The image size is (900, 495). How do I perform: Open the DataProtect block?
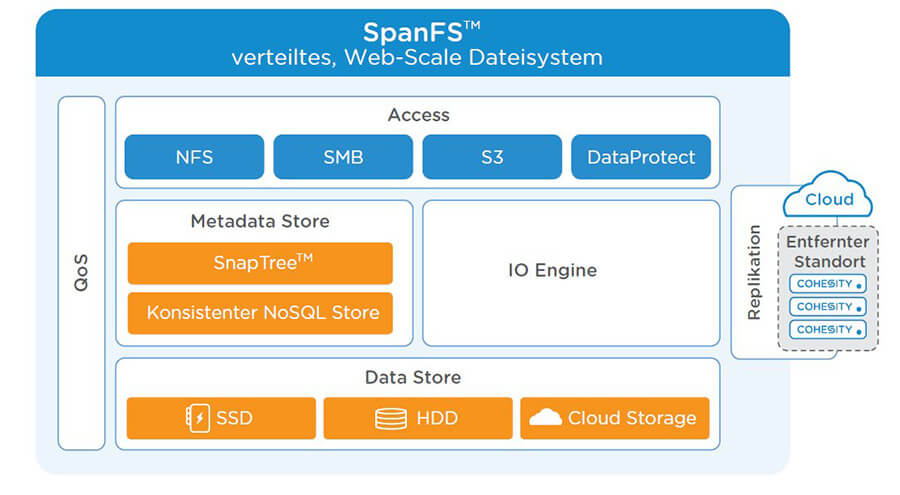[x=641, y=157]
